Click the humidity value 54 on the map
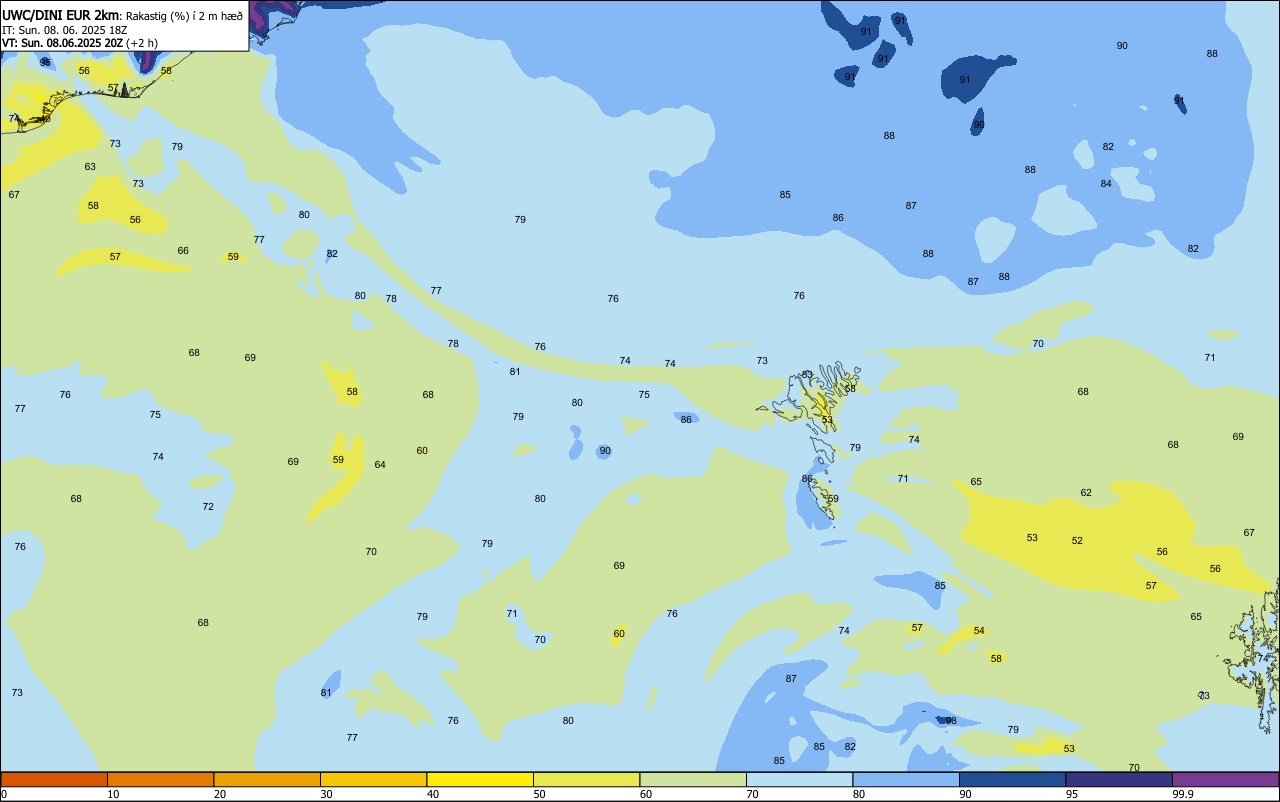This screenshot has width=1280, height=802. [979, 631]
